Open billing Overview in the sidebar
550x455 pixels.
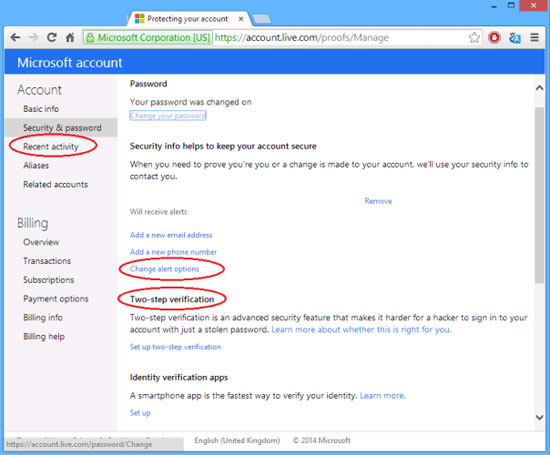[41, 242]
